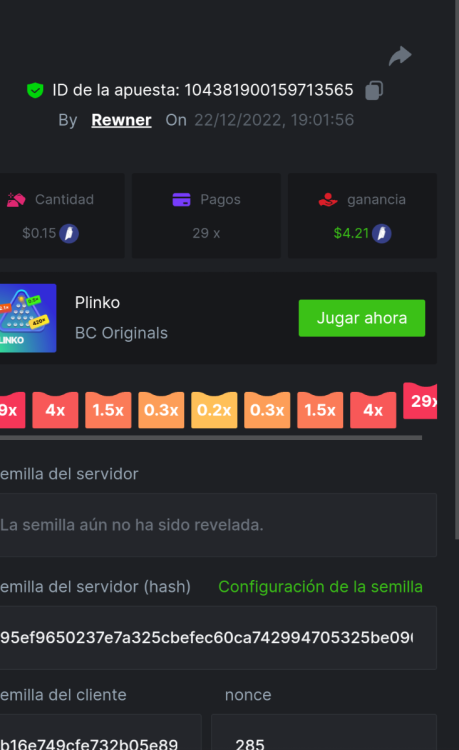Click the share arrow icon
459x750 pixels.
tap(400, 56)
